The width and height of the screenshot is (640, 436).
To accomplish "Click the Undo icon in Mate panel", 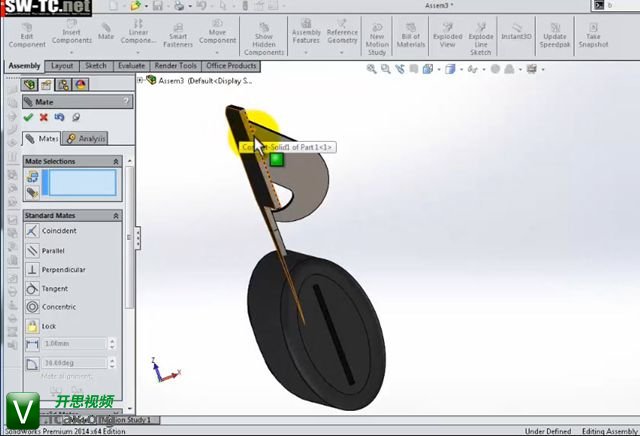I will point(60,118).
